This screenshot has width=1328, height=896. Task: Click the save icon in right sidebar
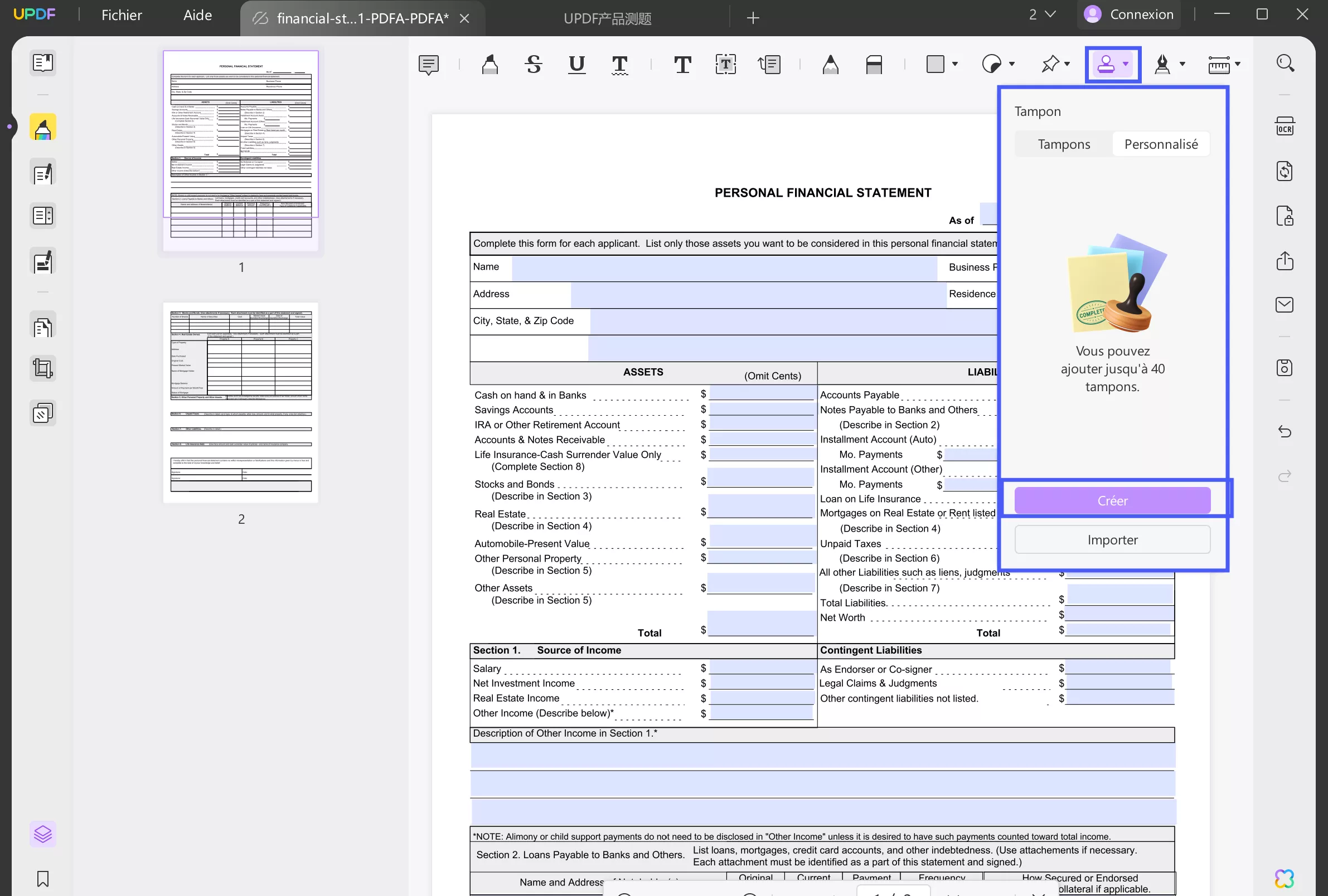pyautogui.click(x=1285, y=368)
